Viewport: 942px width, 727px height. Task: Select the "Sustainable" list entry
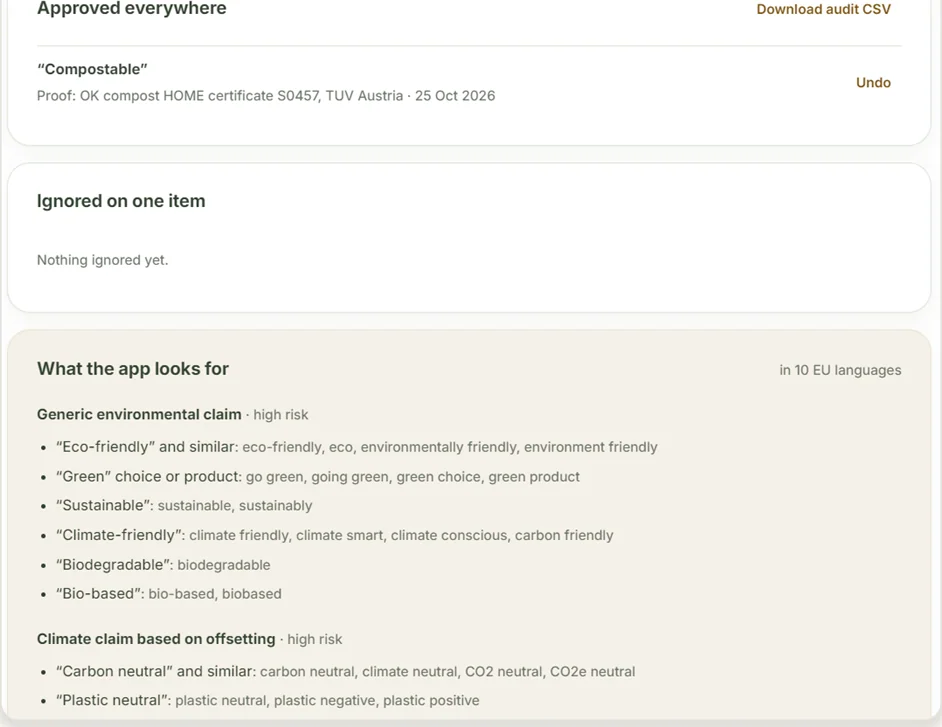coord(184,505)
